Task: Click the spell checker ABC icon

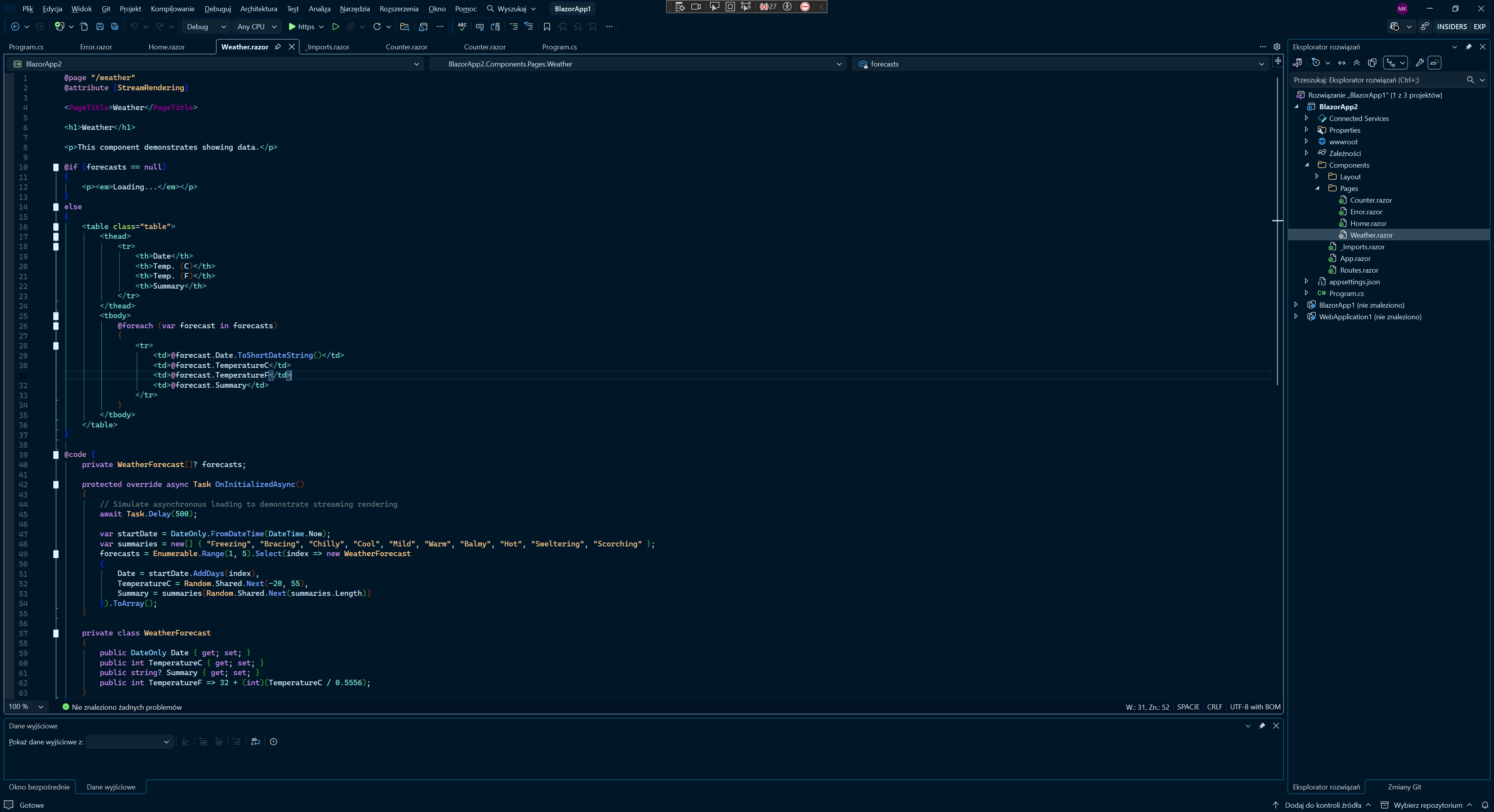Action: click(x=462, y=27)
